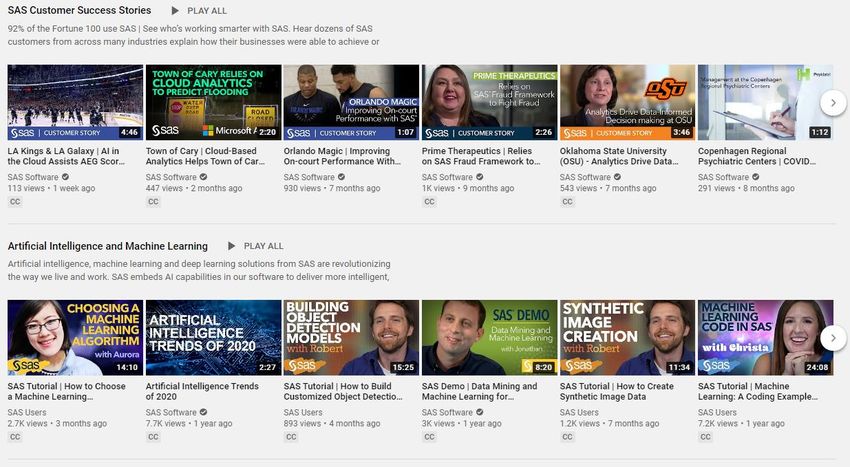
Task: Click title 'Artificial Intelligence Trends of 2020'
Action: (202, 392)
